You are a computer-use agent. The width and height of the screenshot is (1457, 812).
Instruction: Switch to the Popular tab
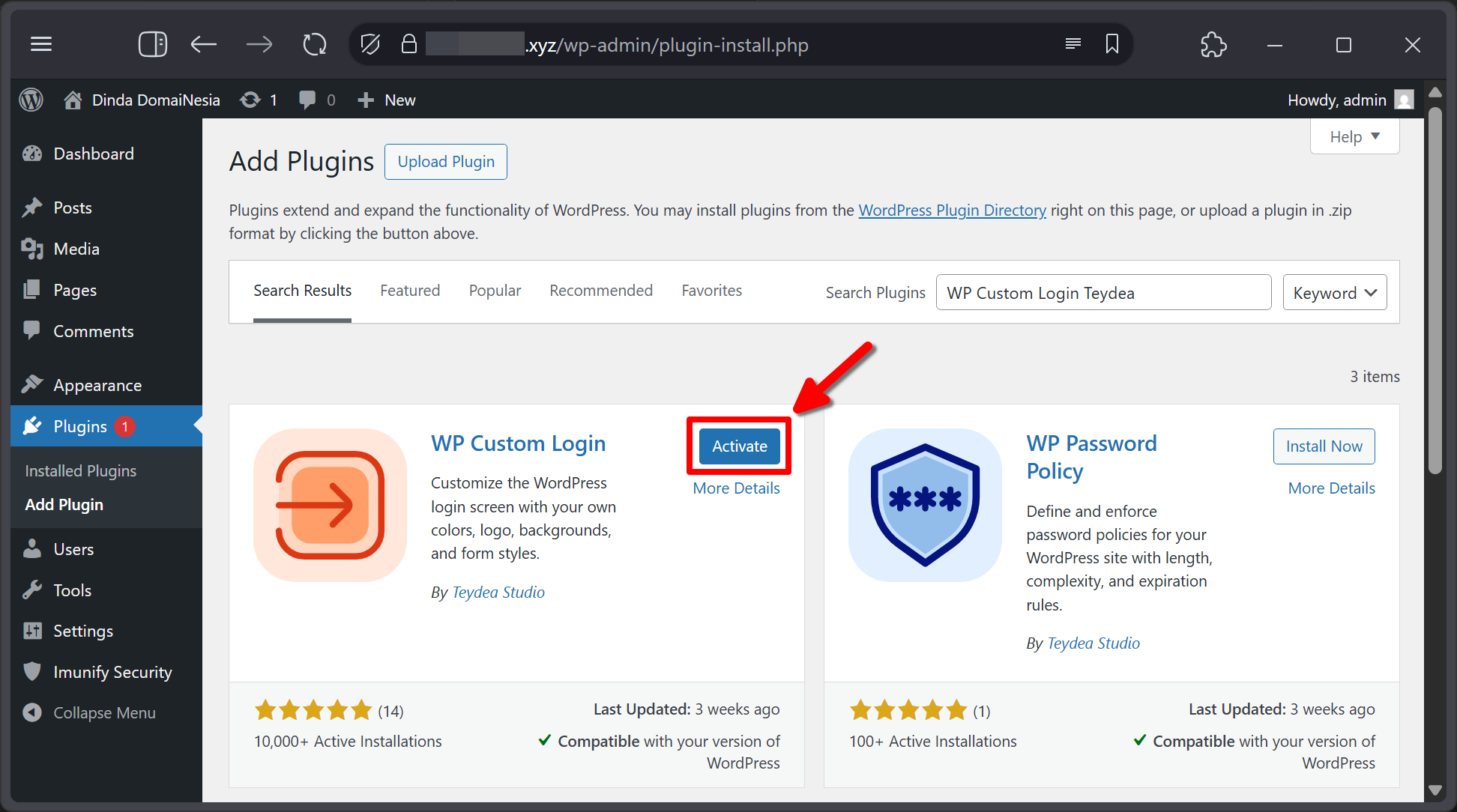(495, 291)
